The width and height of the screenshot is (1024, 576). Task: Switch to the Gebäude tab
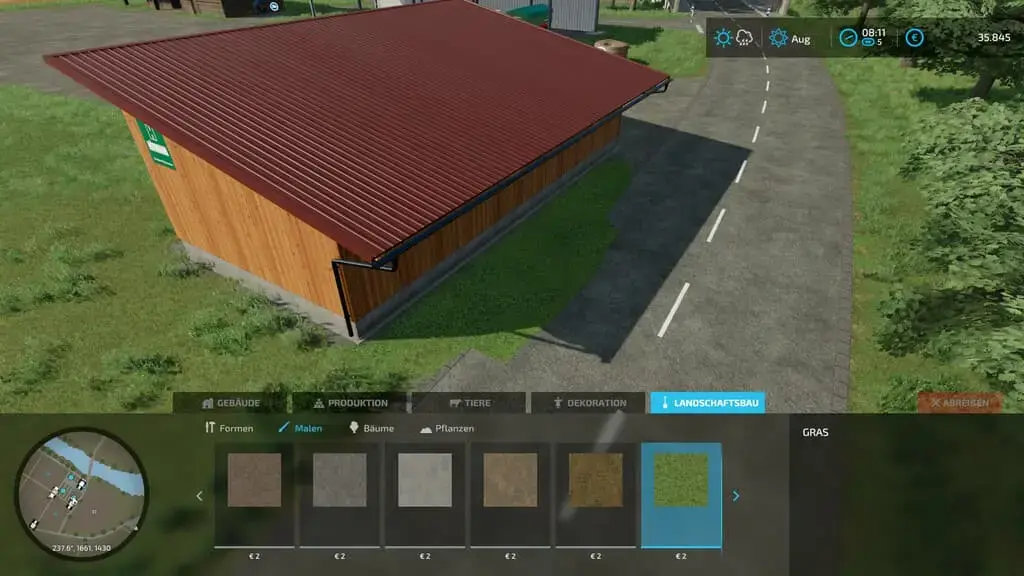click(231, 403)
